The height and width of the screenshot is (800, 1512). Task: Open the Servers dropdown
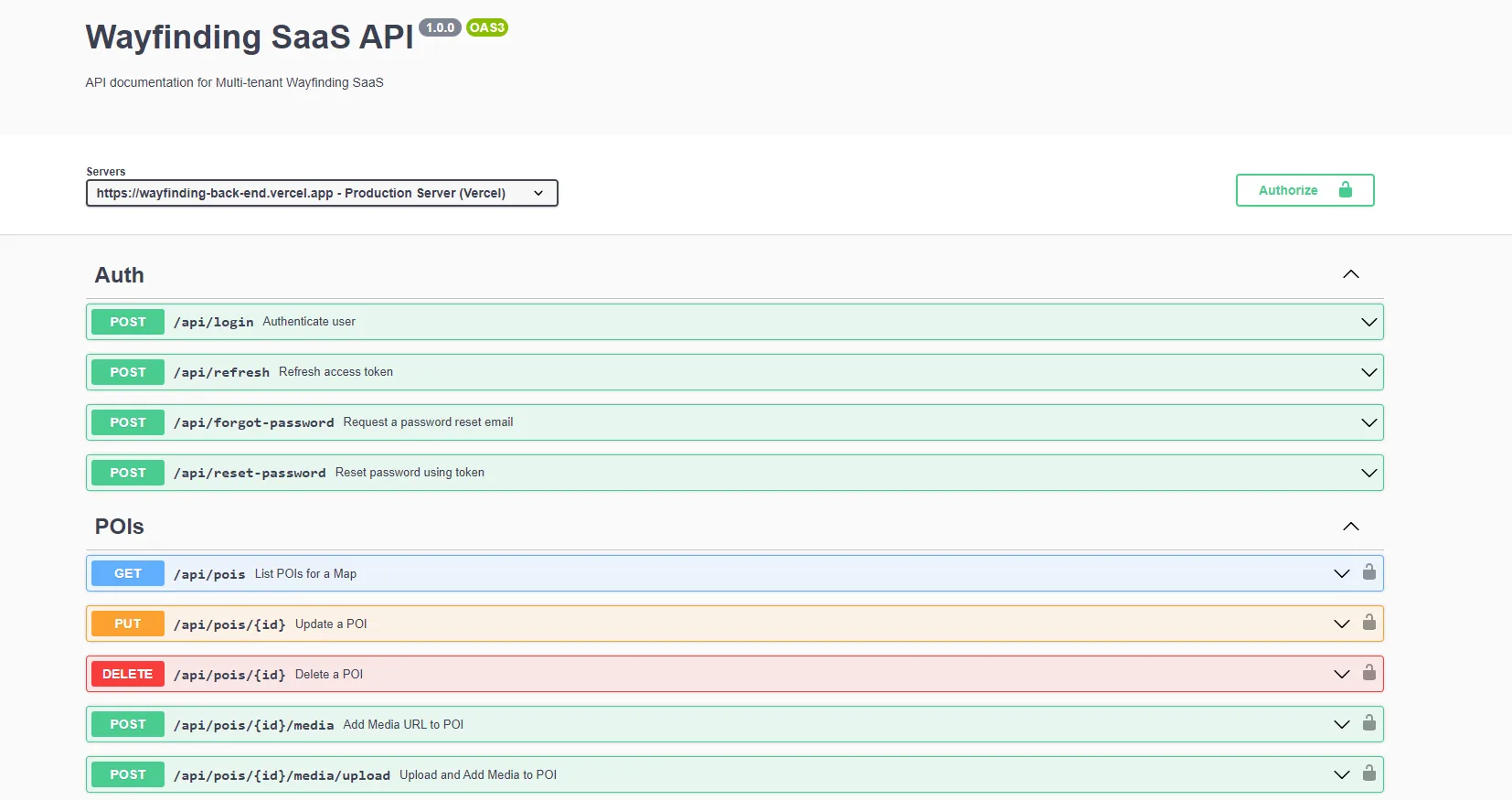pos(322,193)
